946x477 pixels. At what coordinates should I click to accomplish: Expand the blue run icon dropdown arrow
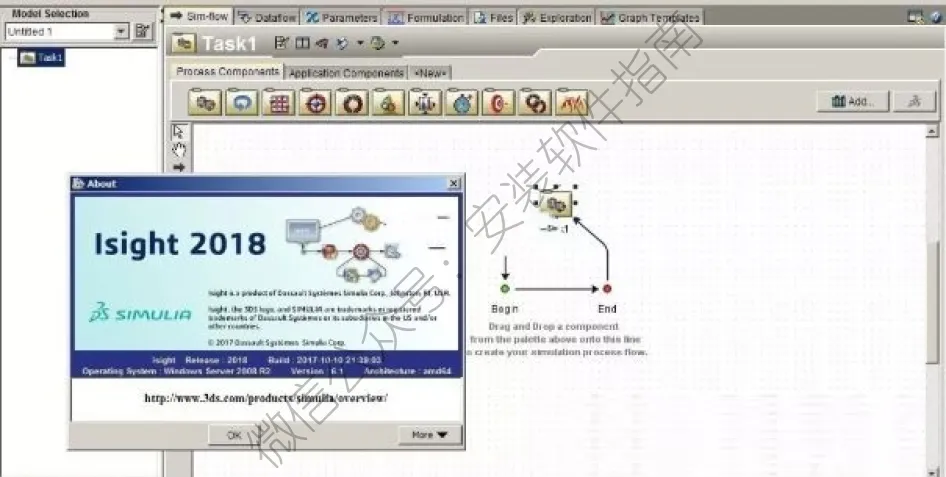(360, 43)
